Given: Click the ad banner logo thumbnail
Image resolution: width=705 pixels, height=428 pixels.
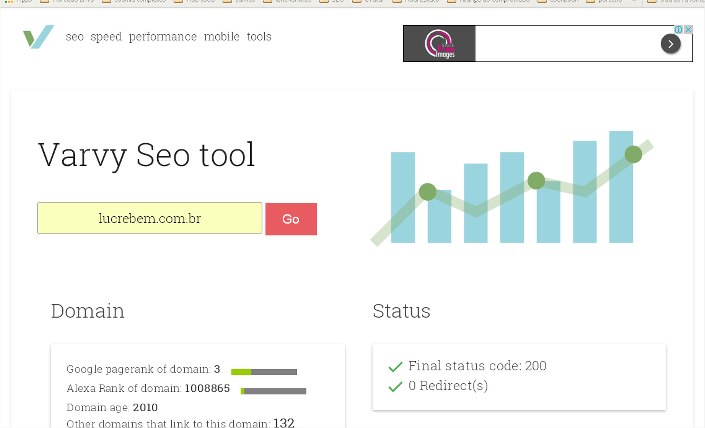Looking at the screenshot, I should (439, 44).
